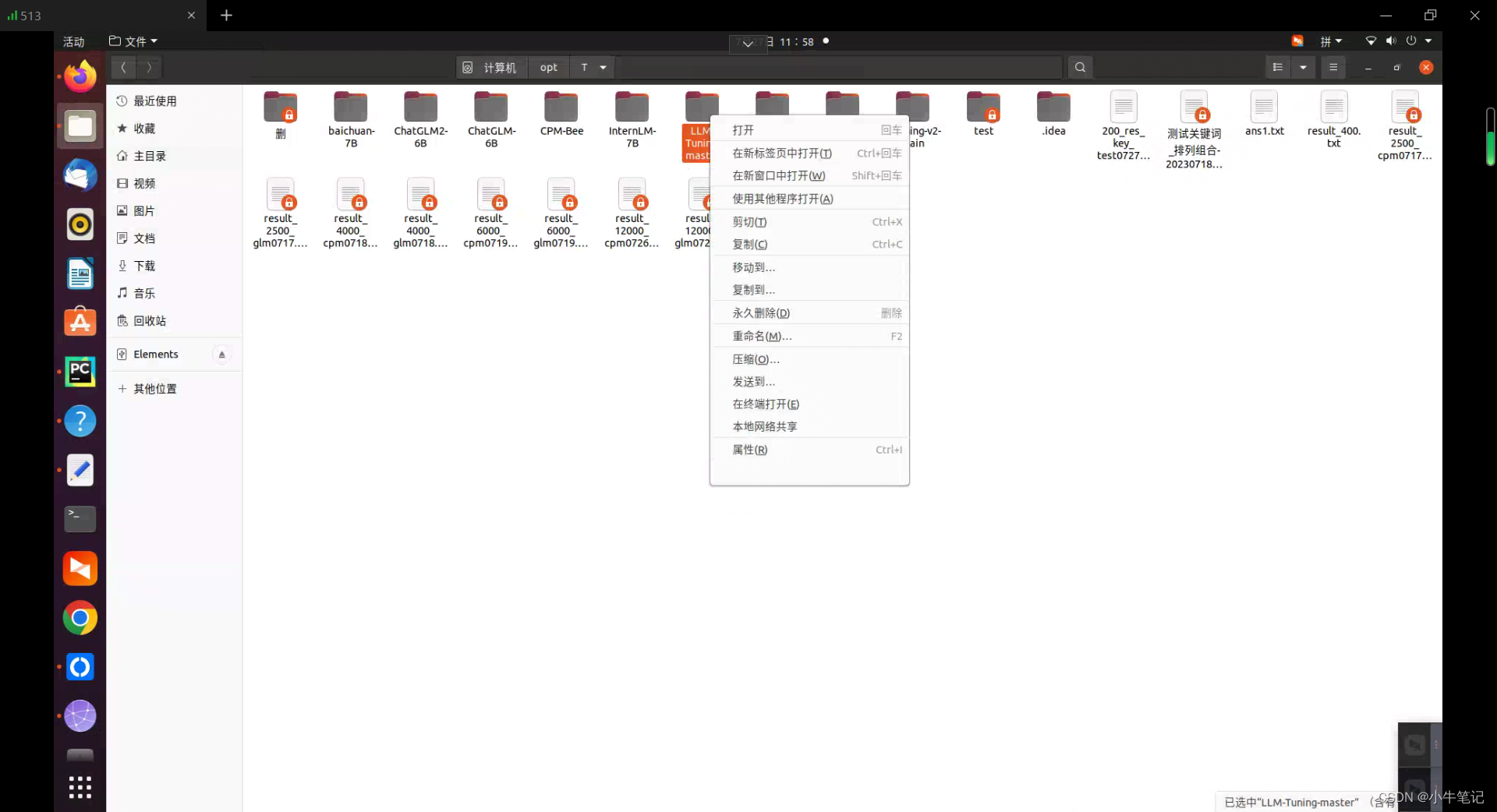Select the result_400.txt file
This screenshot has height=812, width=1497.
(1334, 119)
